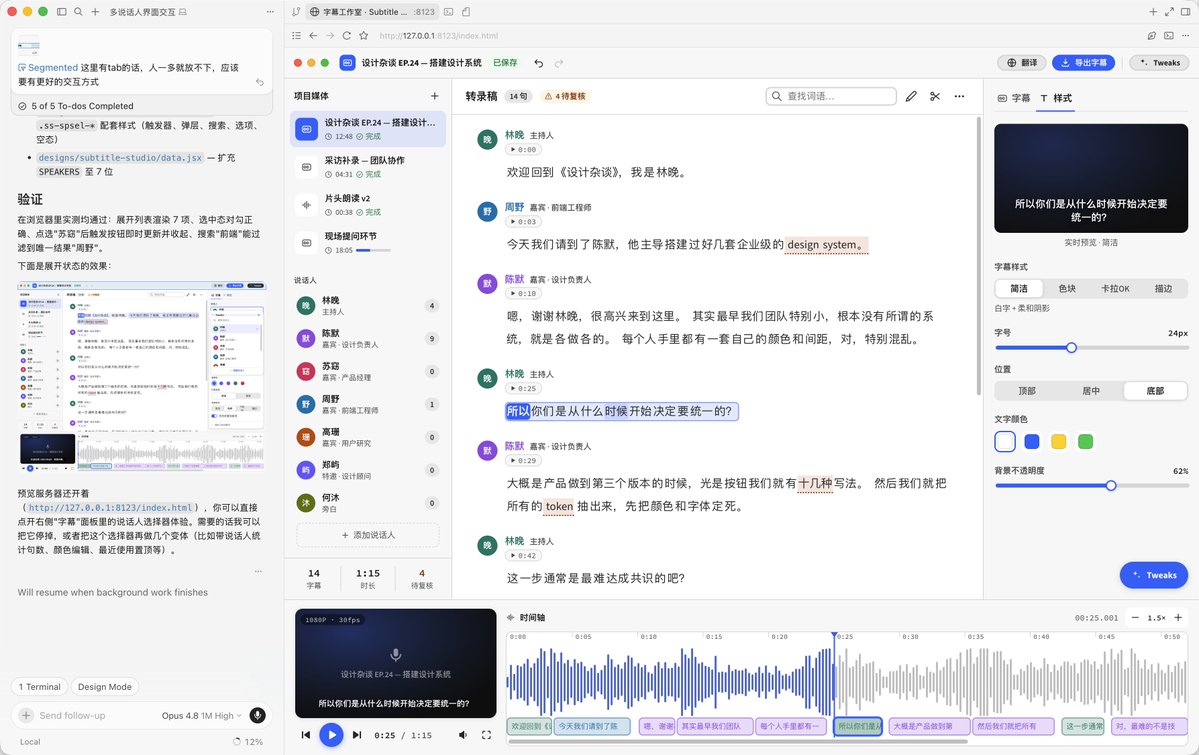Click the microphone icon in the chat input

(258, 715)
